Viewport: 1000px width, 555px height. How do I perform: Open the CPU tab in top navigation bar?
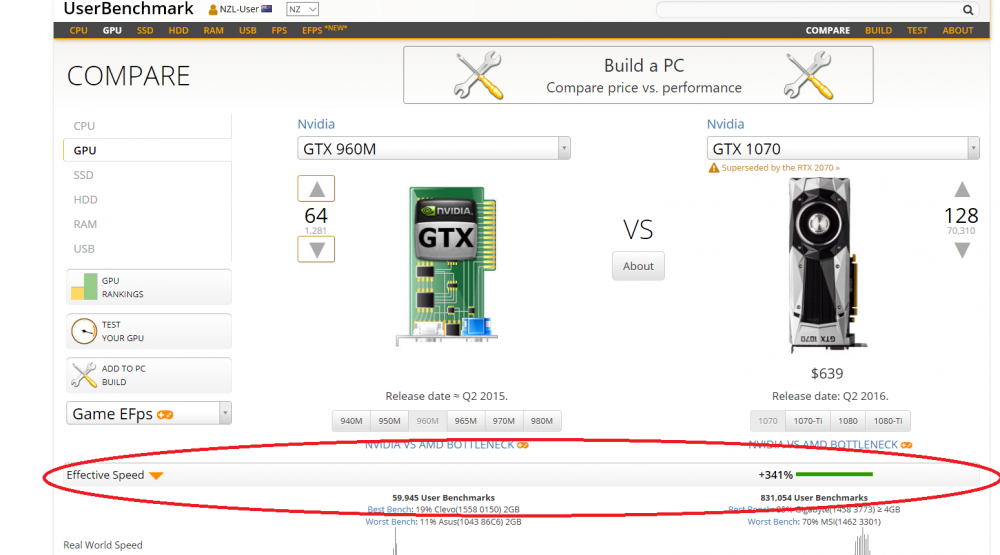tap(78, 31)
